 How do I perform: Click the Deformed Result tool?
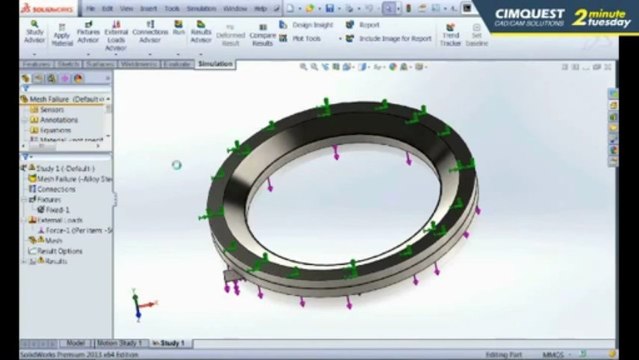(230, 35)
